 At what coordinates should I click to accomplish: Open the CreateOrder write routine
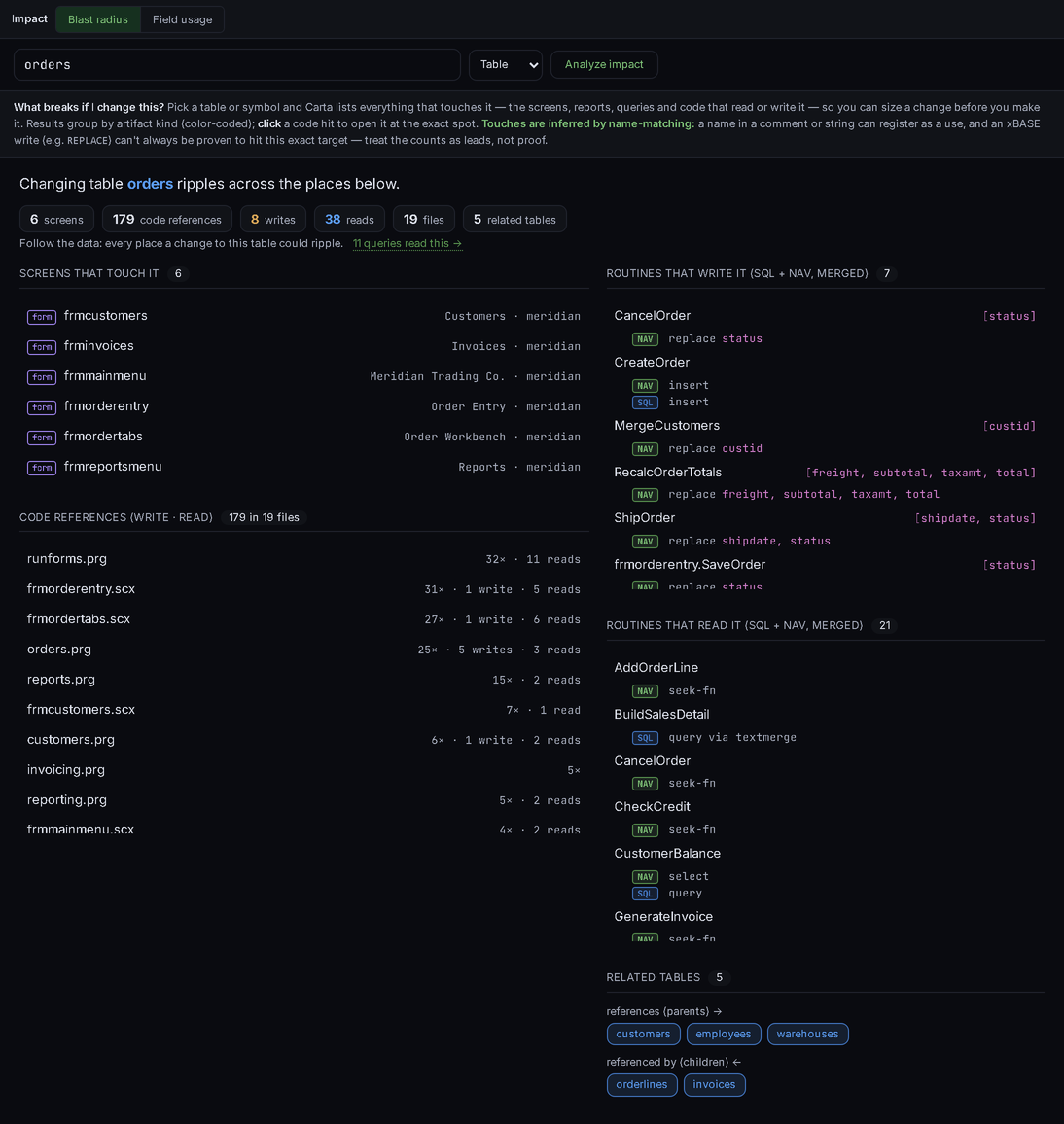(651, 362)
